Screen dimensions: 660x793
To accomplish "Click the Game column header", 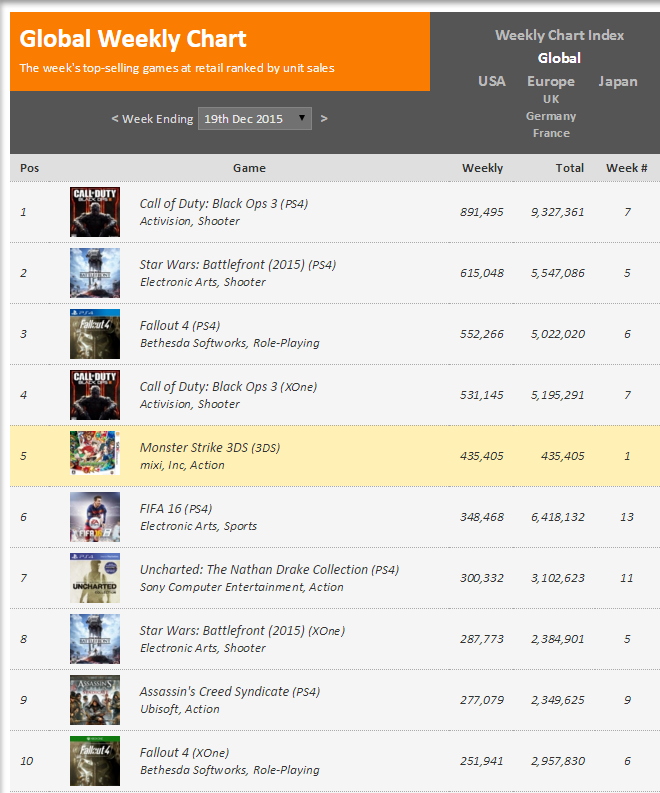I will 249,168.
